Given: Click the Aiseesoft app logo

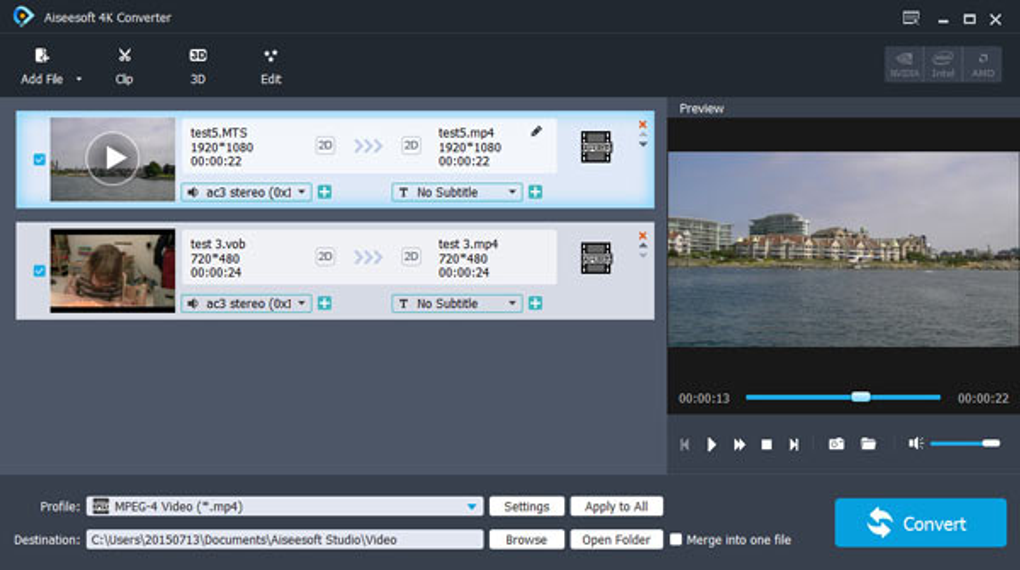Looking at the screenshot, I should point(23,17).
